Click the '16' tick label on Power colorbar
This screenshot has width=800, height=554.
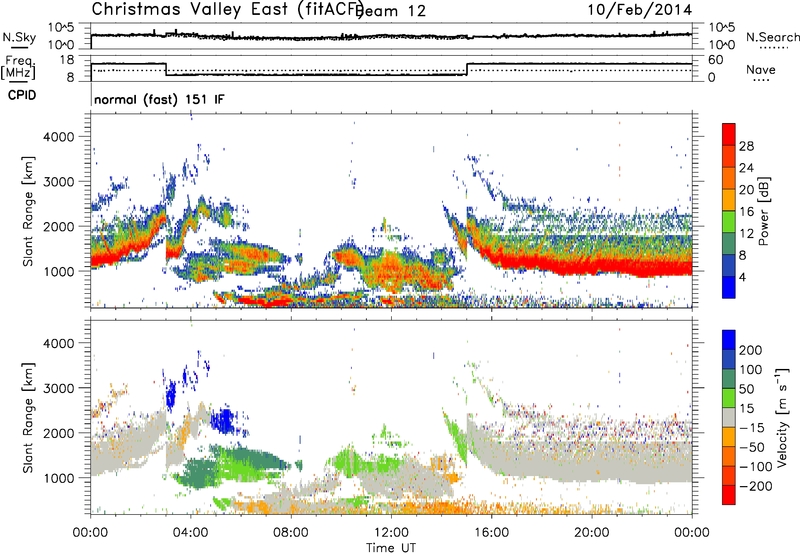point(746,212)
